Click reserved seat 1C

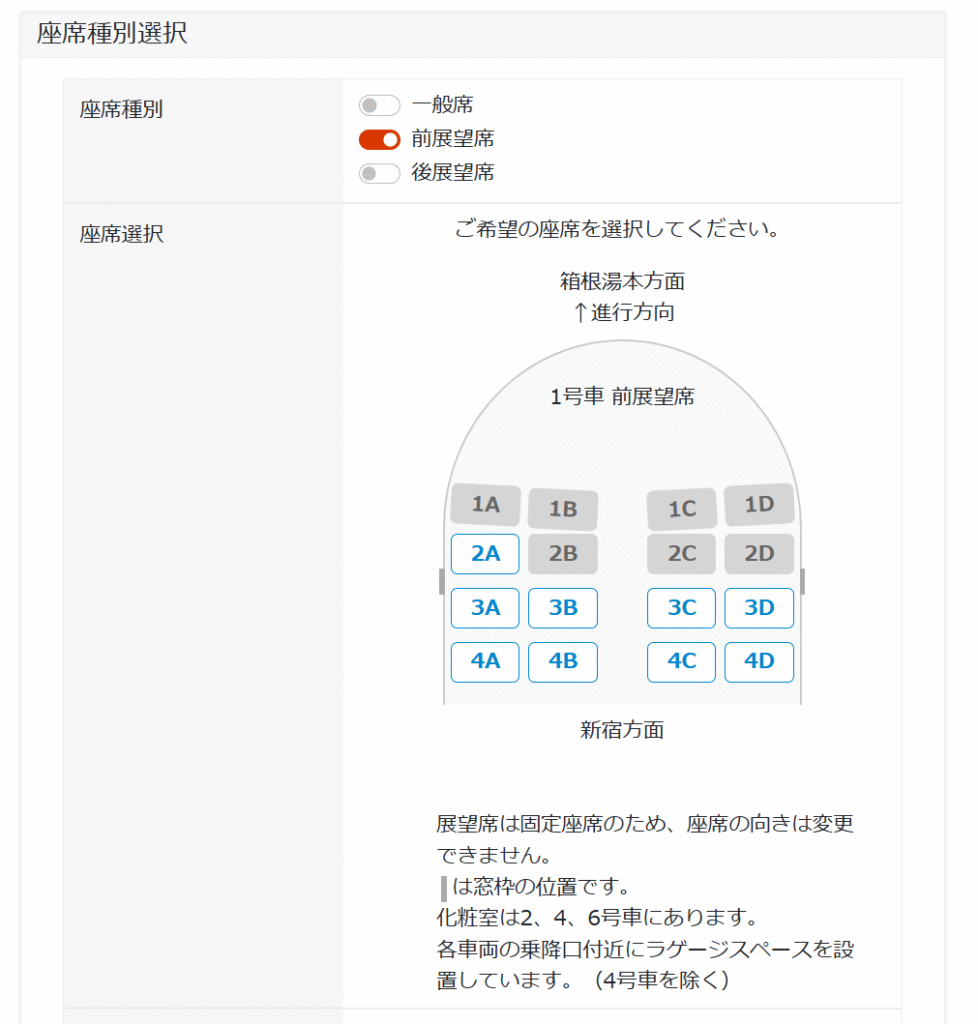tap(681, 509)
